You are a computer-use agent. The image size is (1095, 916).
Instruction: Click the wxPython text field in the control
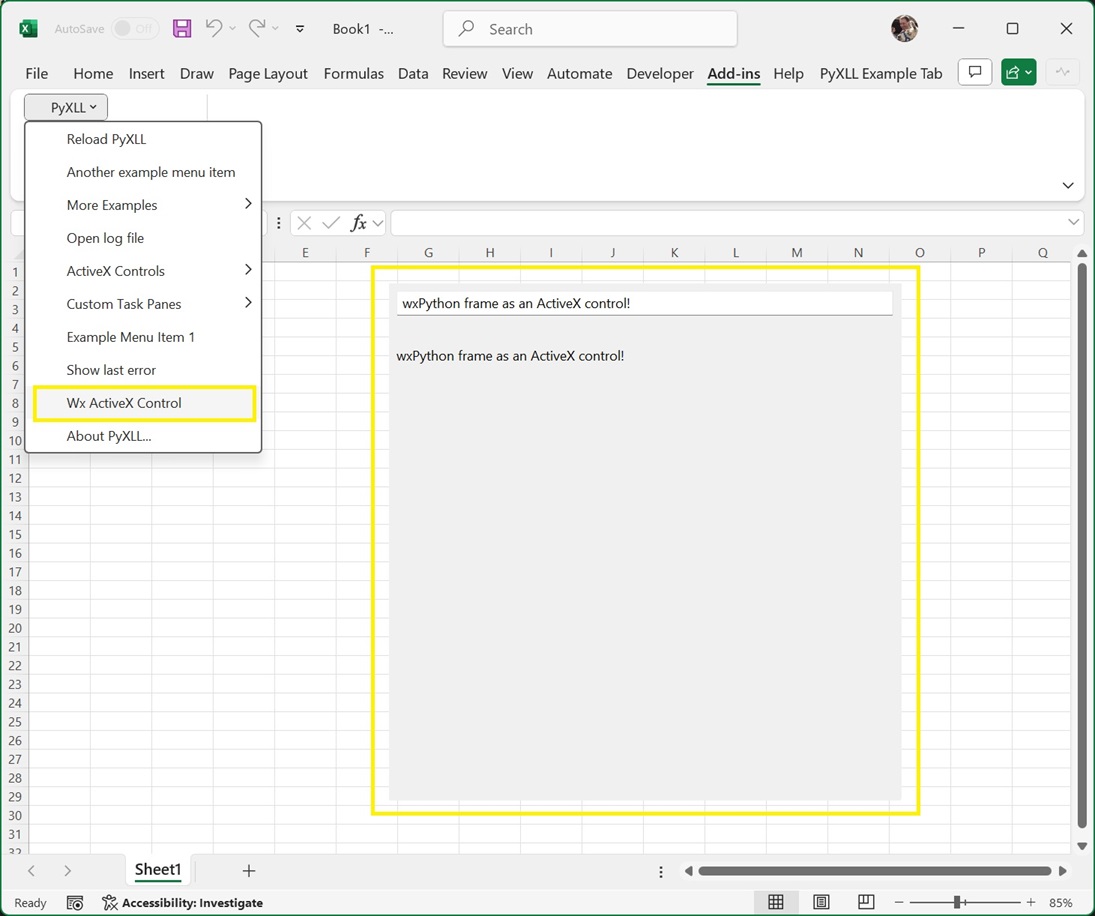click(644, 304)
